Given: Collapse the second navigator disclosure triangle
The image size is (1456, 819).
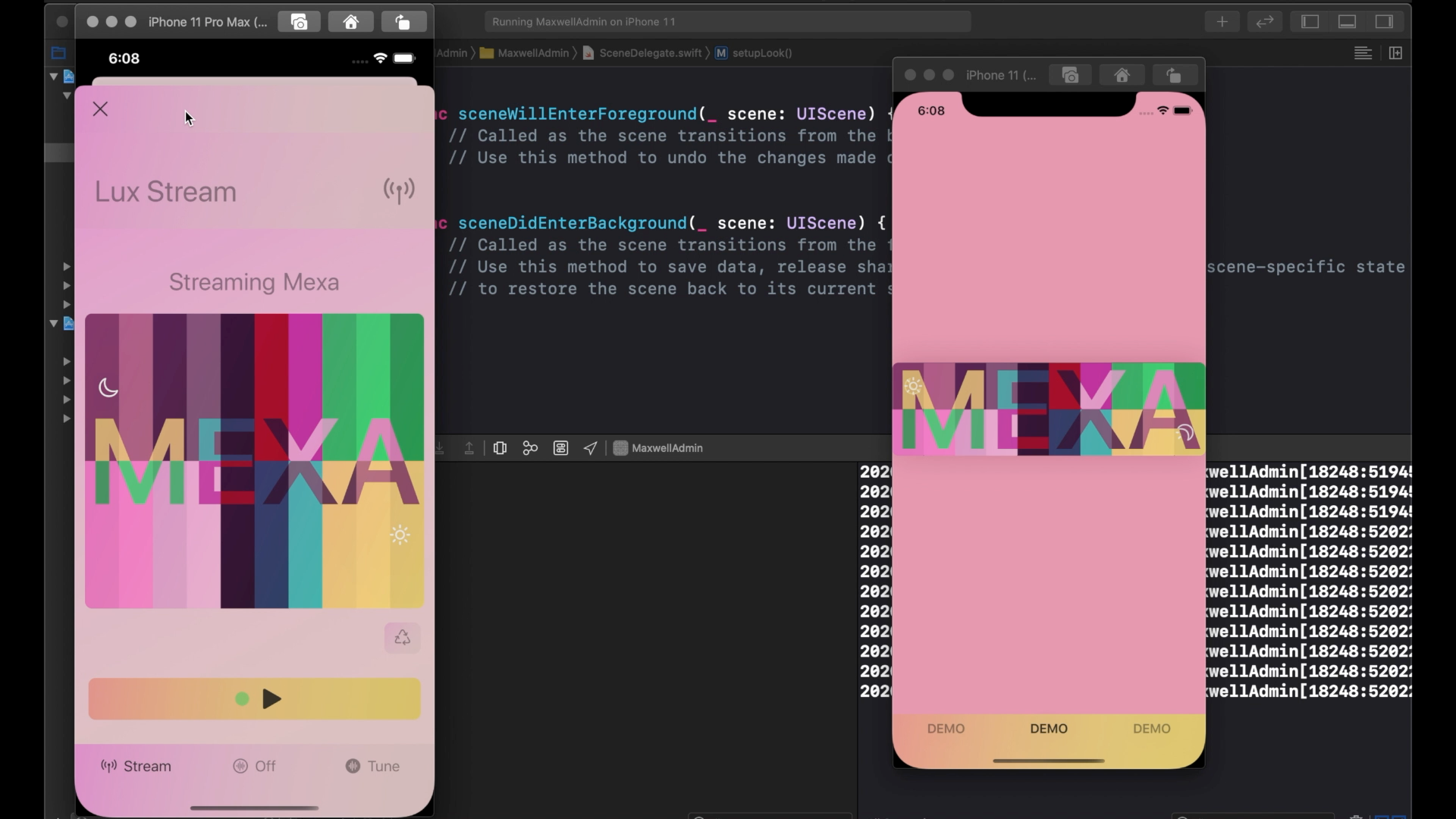Looking at the screenshot, I should [67, 96].
